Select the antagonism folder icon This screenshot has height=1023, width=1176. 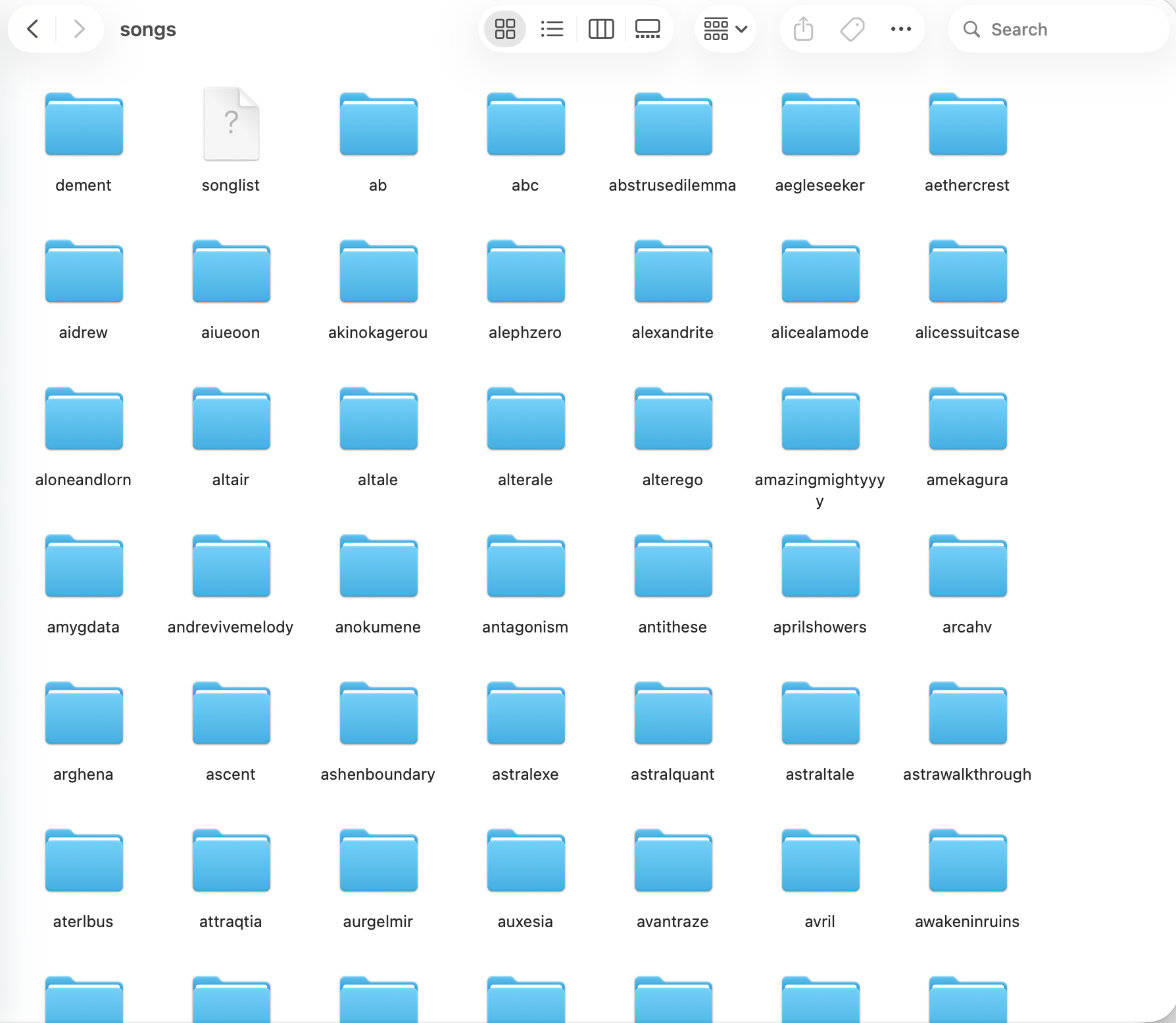click(x=526, y=566)
